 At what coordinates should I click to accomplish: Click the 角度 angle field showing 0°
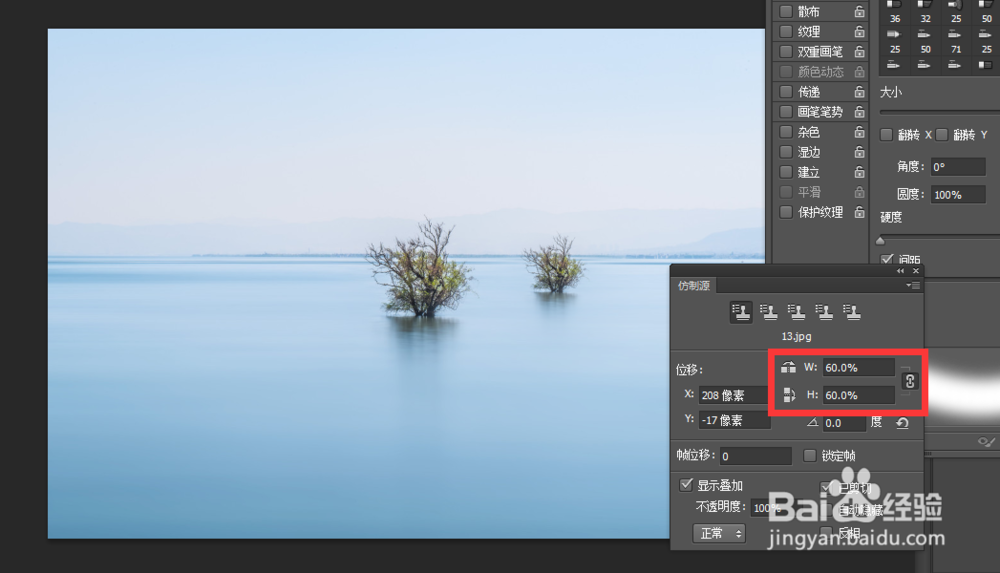click(958, 167)
